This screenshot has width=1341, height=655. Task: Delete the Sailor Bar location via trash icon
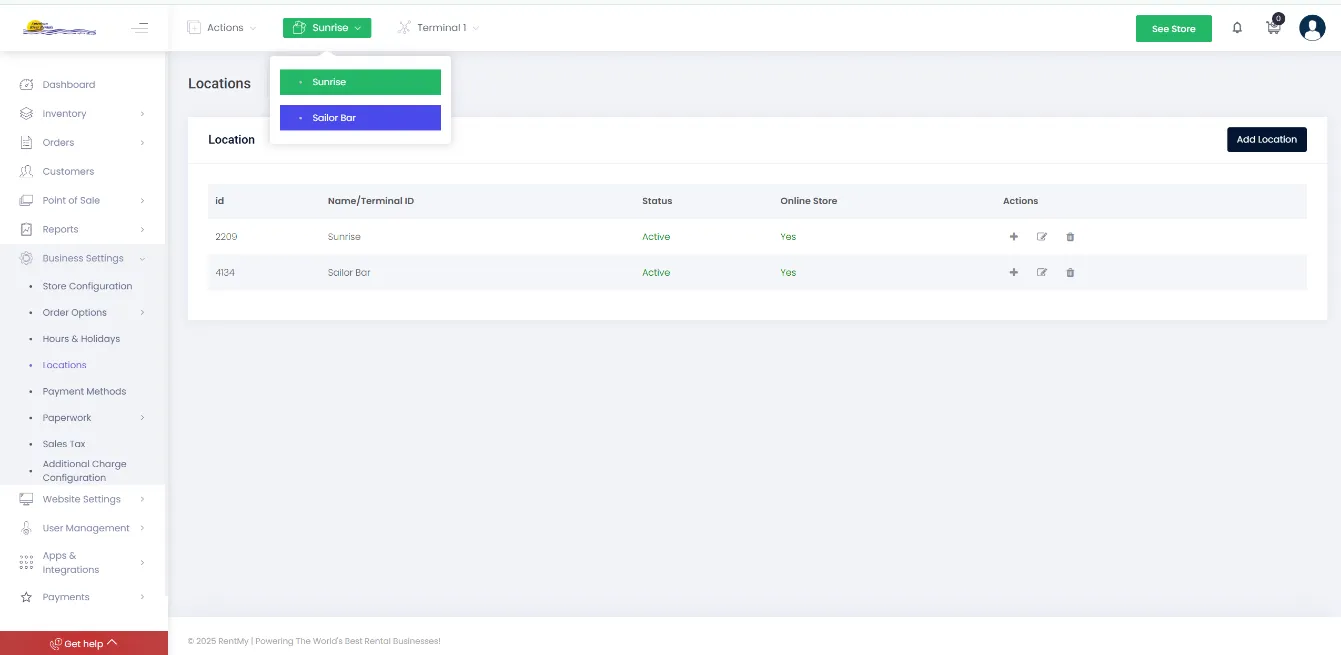click(1070, 272)
